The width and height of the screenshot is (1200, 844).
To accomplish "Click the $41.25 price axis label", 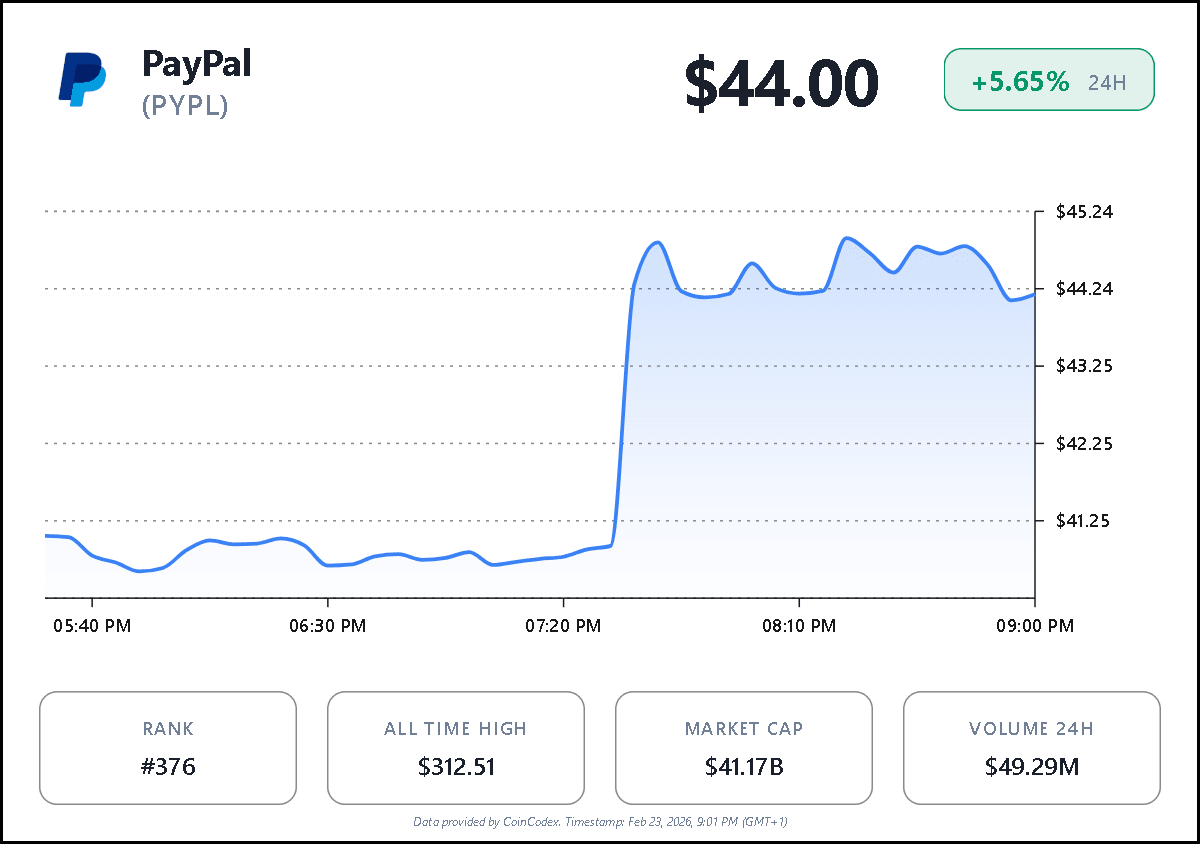I will point(1085,520).
